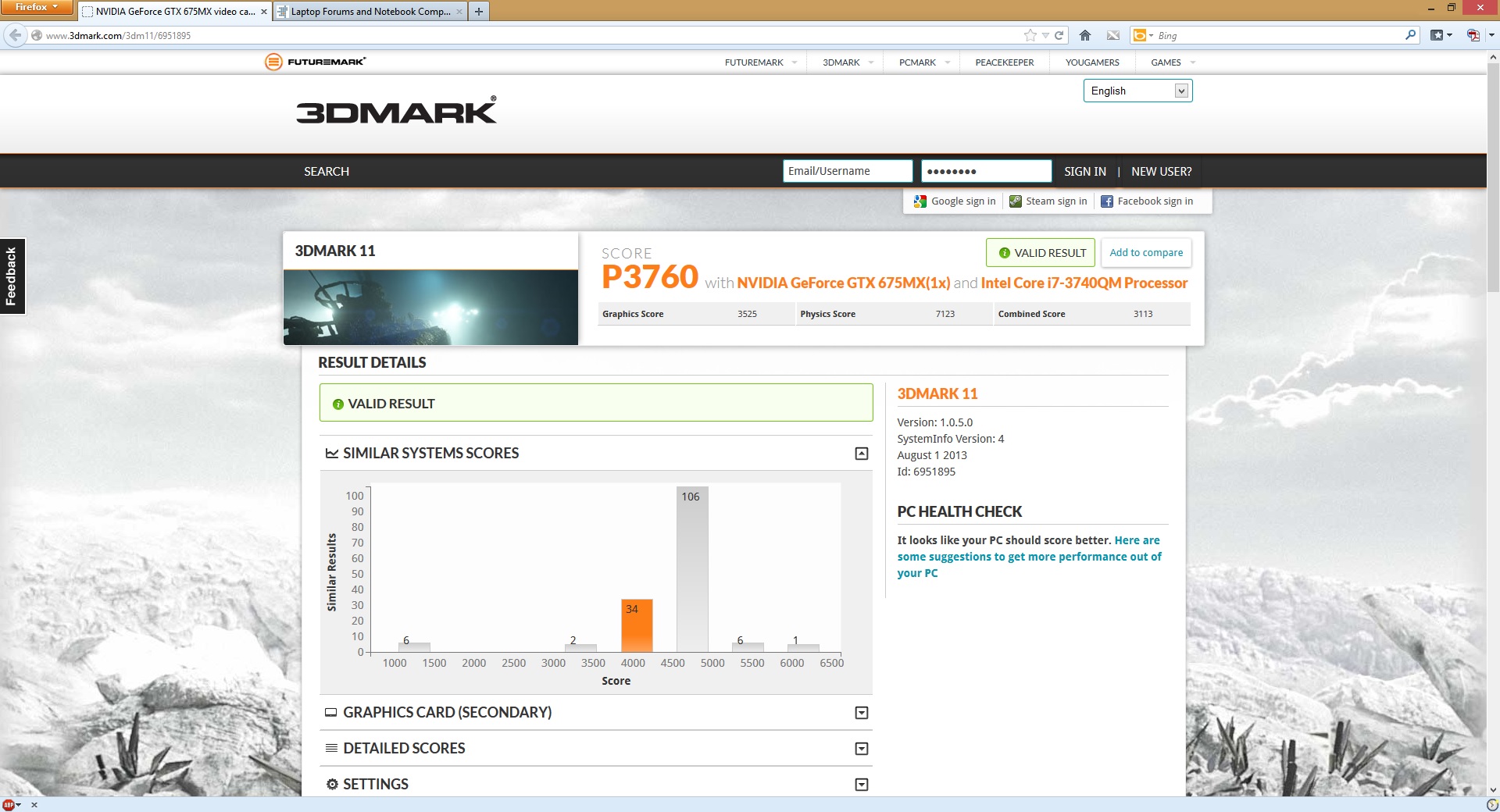This screenshot has width=1500, height=812.
Task: Close the add-on bar
Action: coord(34,804)
